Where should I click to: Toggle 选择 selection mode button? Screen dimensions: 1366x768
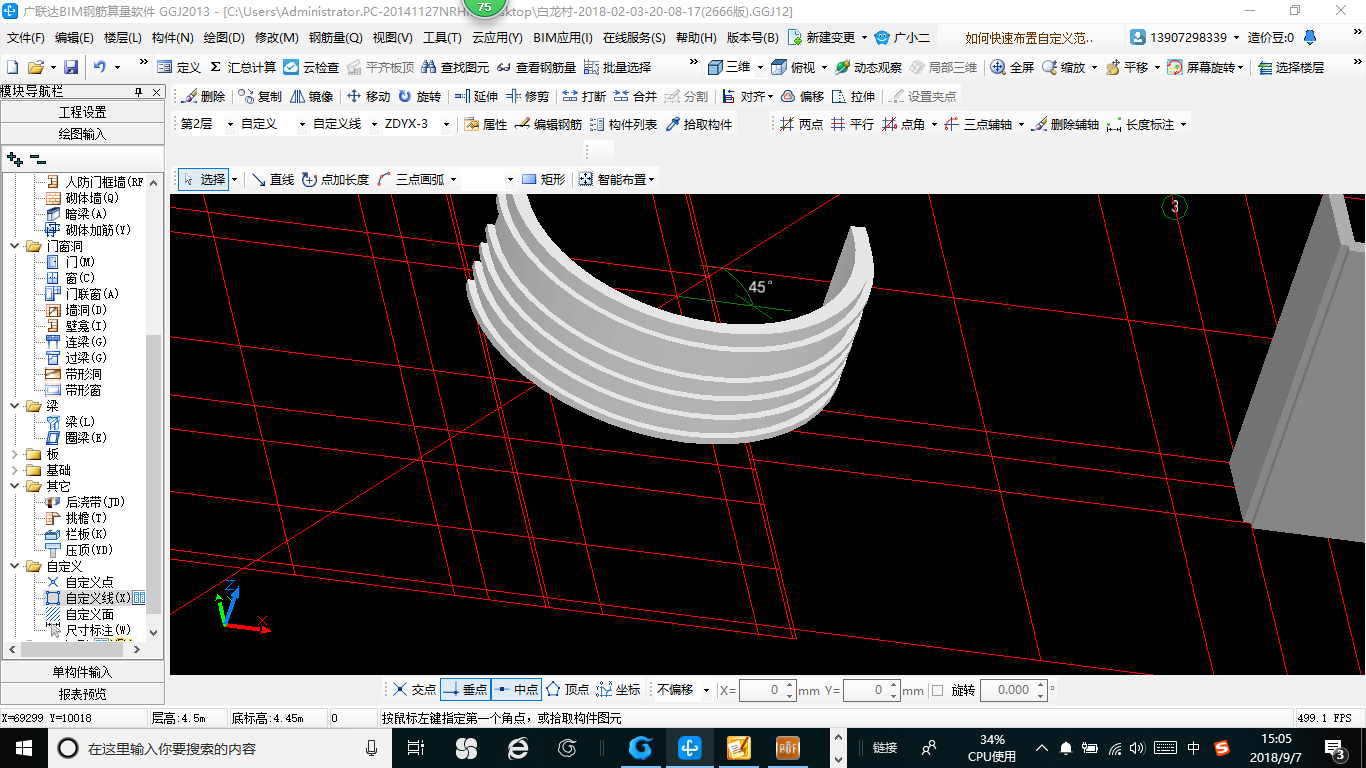(203, 180)
